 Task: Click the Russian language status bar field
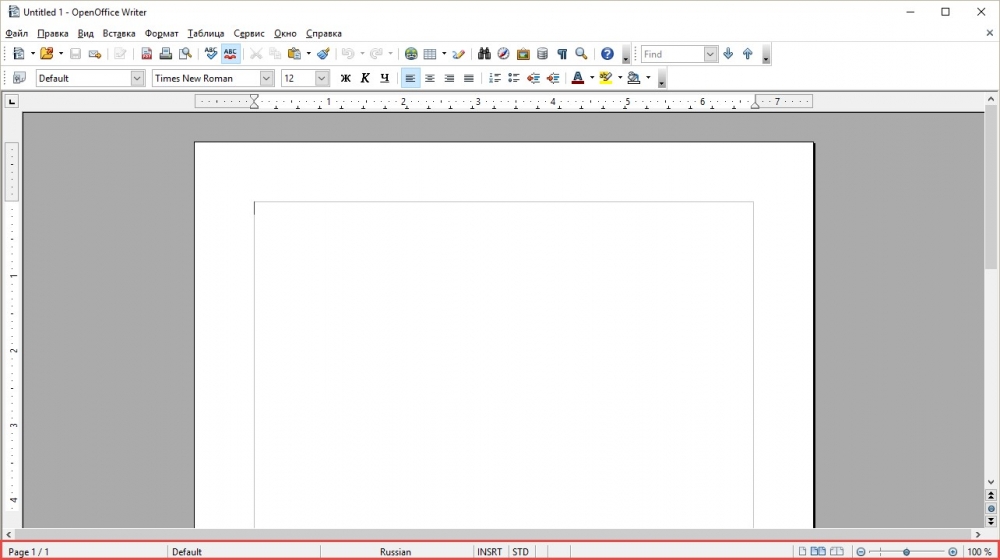[x=395, y=552]
